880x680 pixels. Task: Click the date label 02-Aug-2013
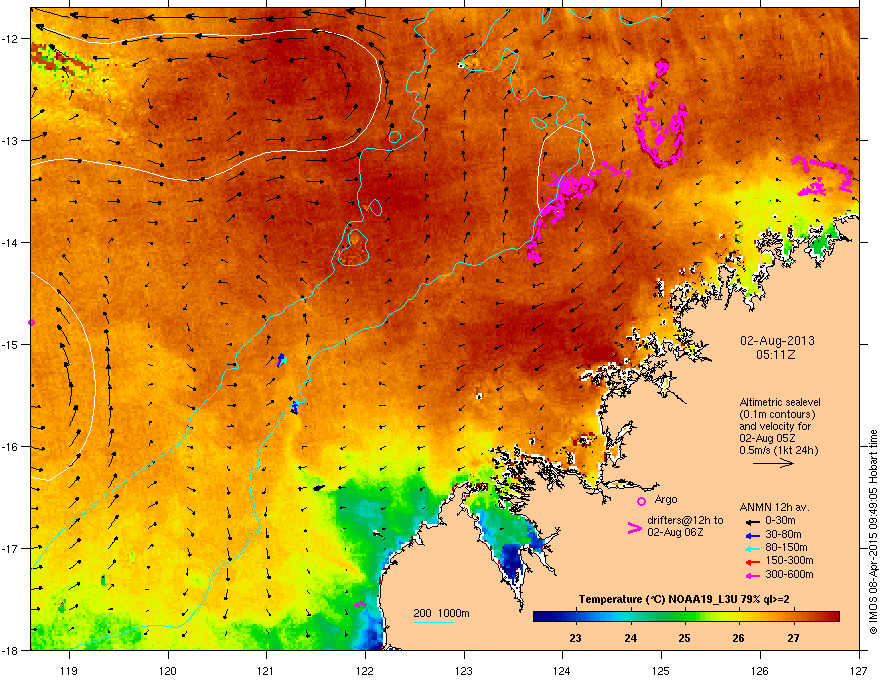coord(777,341)
